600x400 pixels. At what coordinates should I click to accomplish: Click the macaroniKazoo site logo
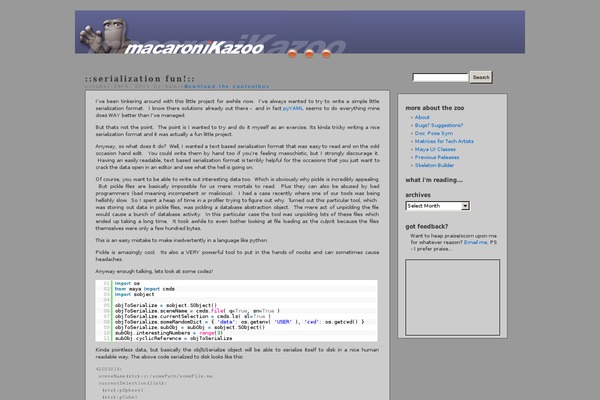(x=194, y=48)
